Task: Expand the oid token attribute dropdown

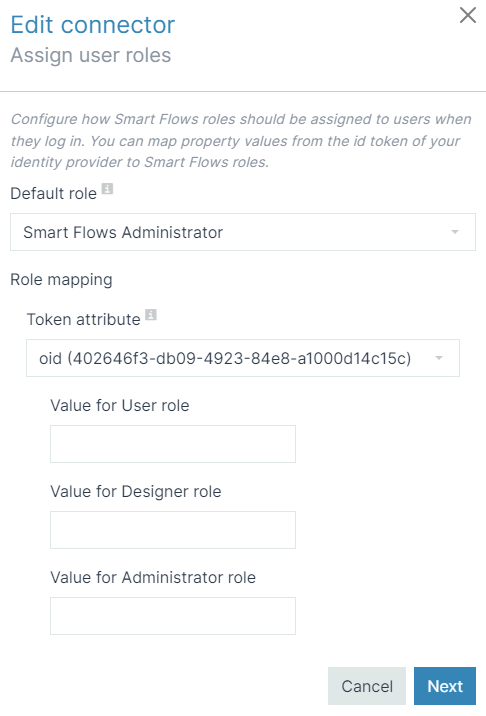Action: [x=243, y=358]
